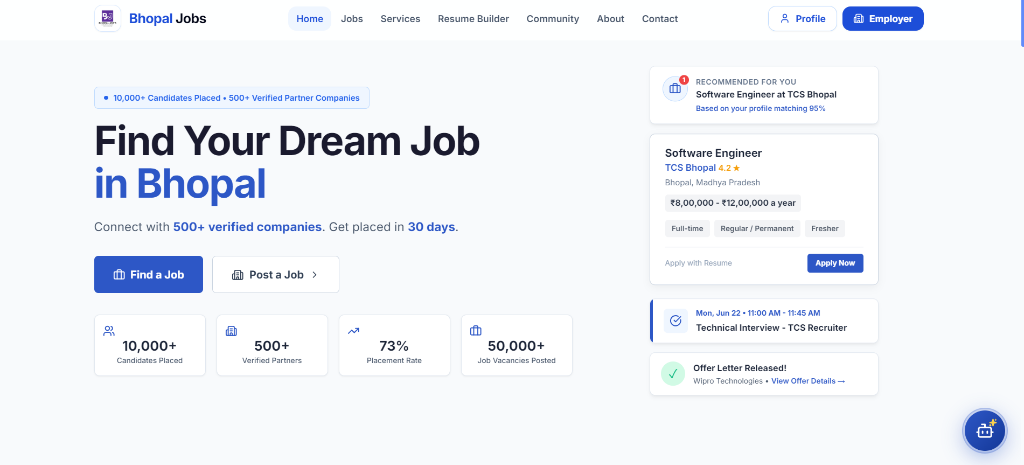1024x465 pixels.
Task: Click the trending arrow icon above Placement Rate
Action: coord(353,331)
